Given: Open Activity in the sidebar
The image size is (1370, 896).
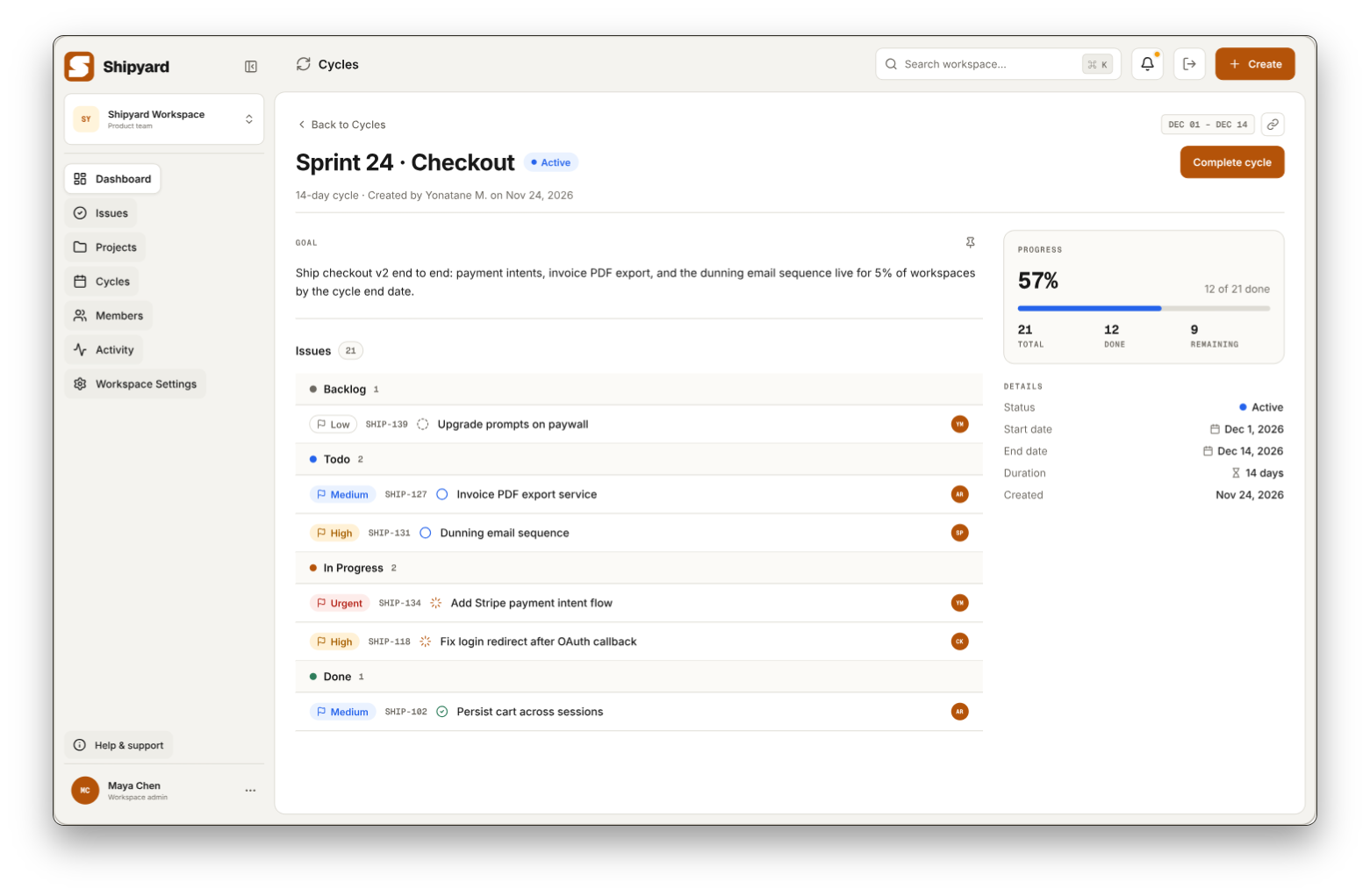Looking at the screenshot, I should [104, 350].
